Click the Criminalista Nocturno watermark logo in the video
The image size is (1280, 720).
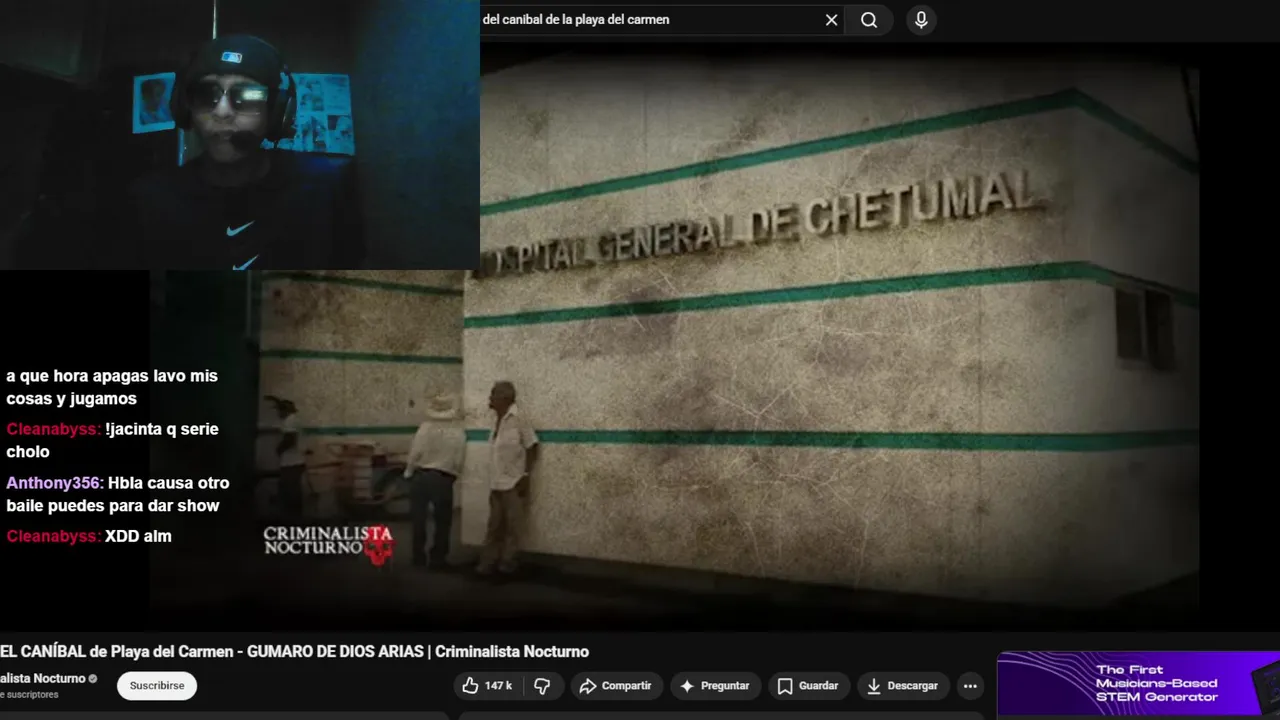328,543
